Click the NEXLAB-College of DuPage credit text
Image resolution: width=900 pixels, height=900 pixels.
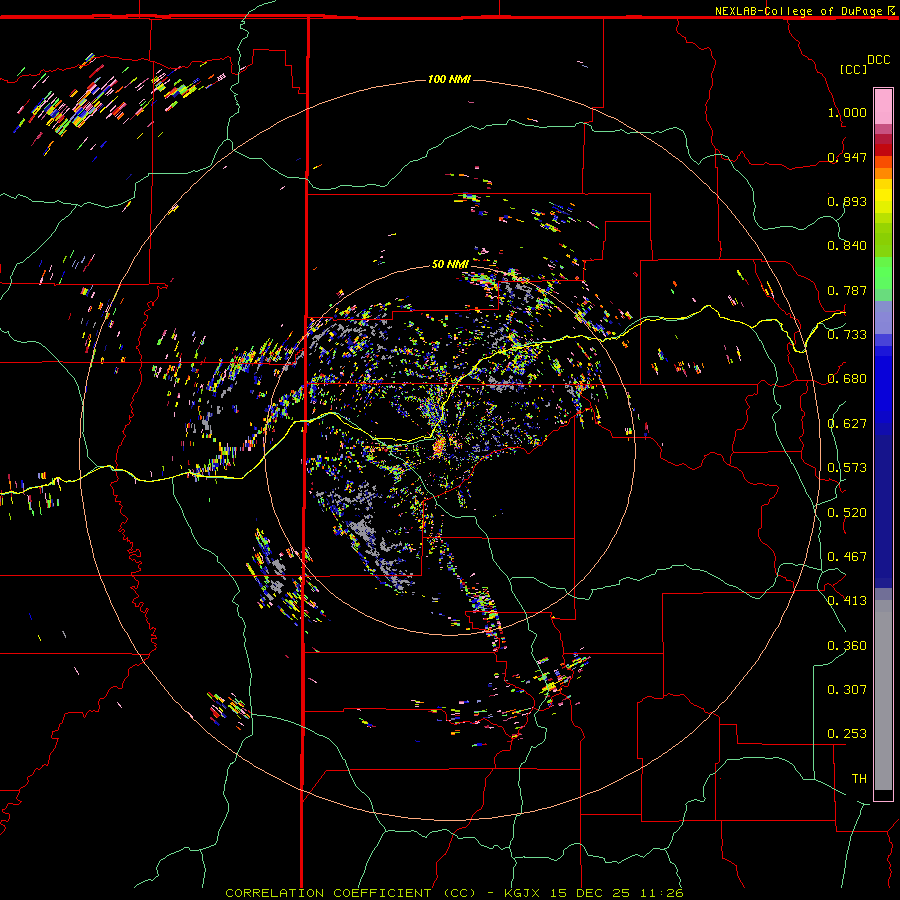(798, 11)
